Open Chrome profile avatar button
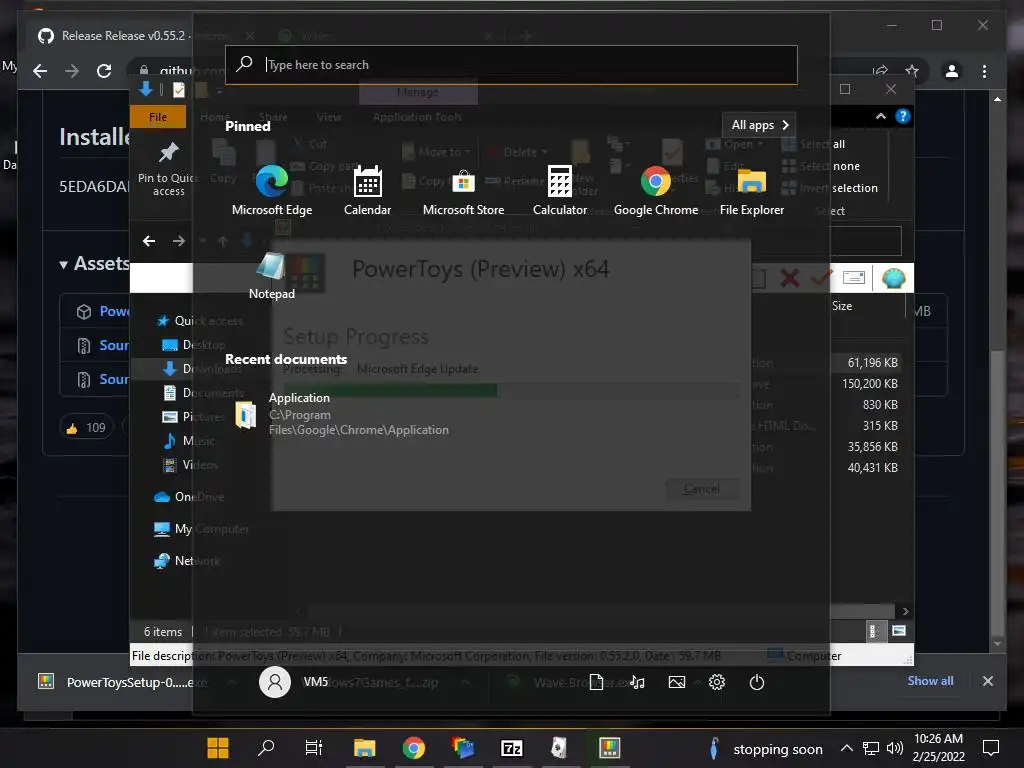Image resolution: width=1024 pixels, height=768 pixels. [952, 71]
